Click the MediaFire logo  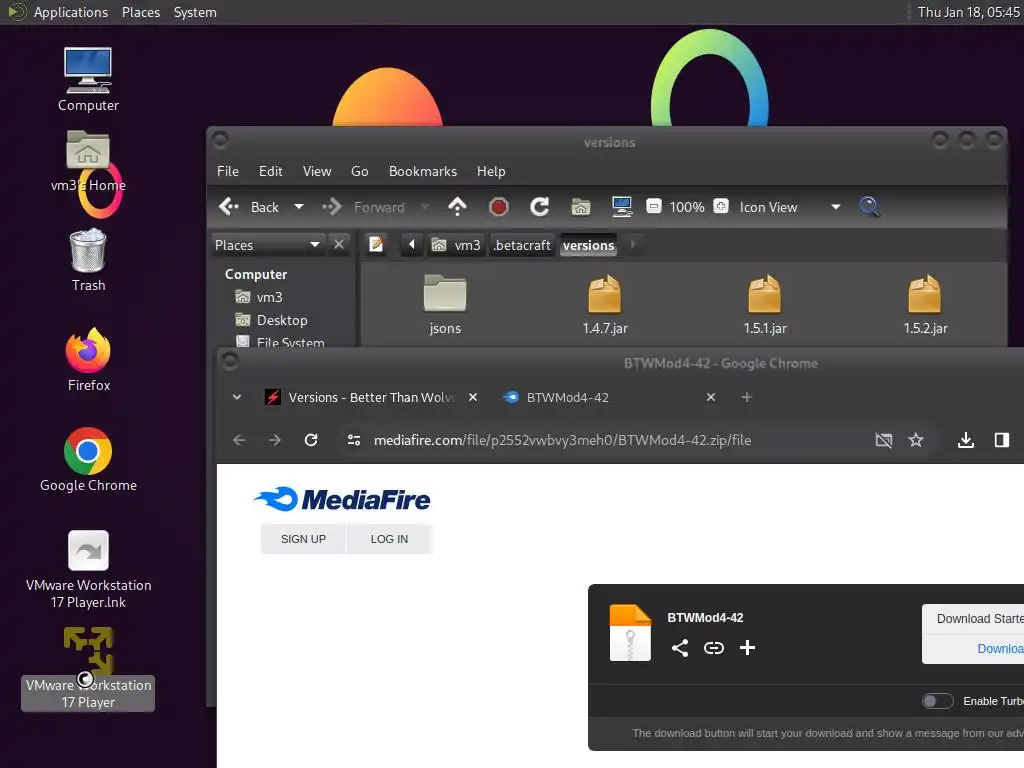tap(342, 500)
